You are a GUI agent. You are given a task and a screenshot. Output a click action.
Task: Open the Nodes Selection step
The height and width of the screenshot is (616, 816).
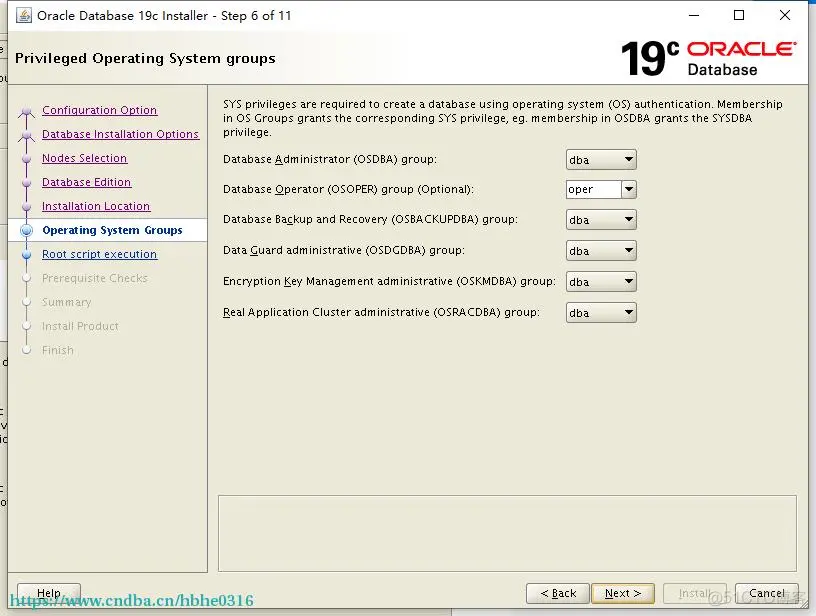[x=84, y=158]
